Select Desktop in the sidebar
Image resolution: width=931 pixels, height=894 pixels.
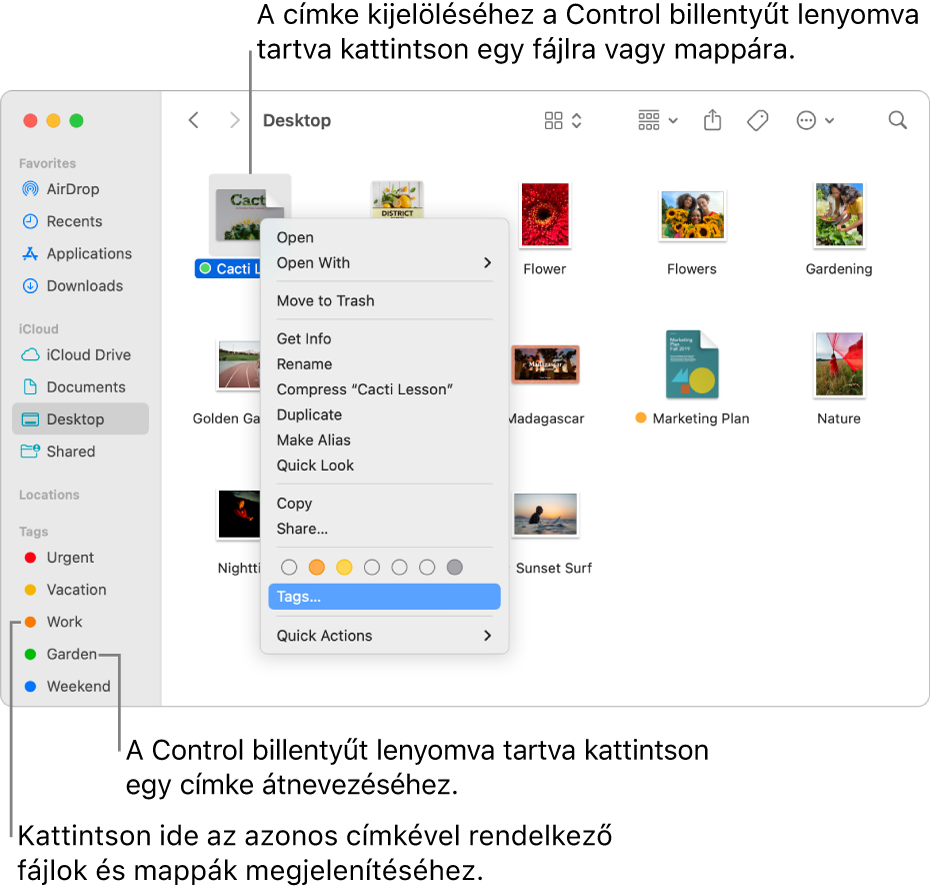[x=80, y=419]
